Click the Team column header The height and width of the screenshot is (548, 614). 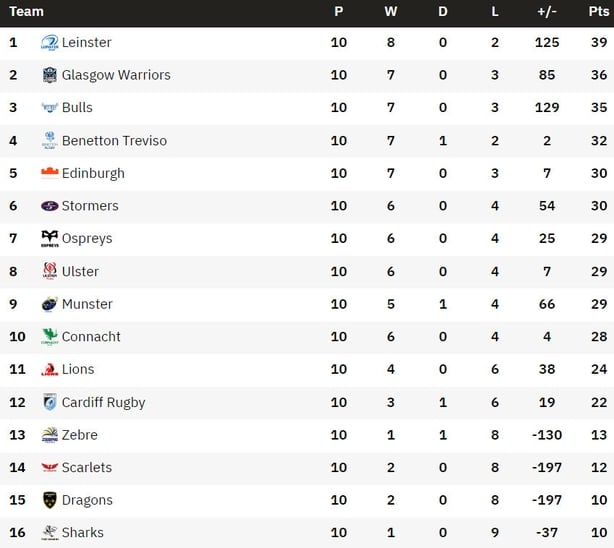(26, 11)
